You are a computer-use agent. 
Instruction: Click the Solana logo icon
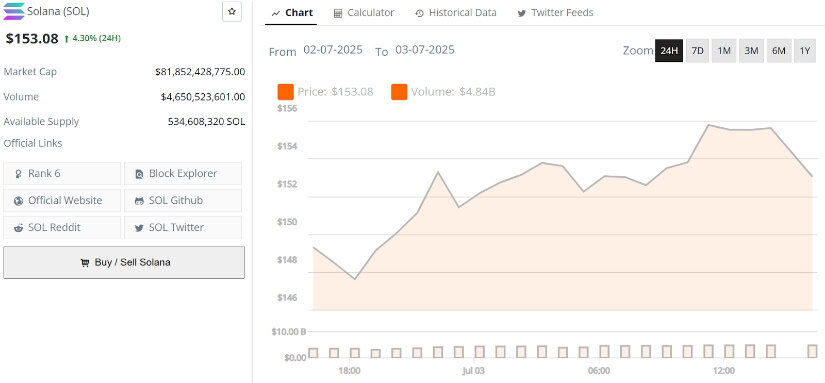point(14,11)
